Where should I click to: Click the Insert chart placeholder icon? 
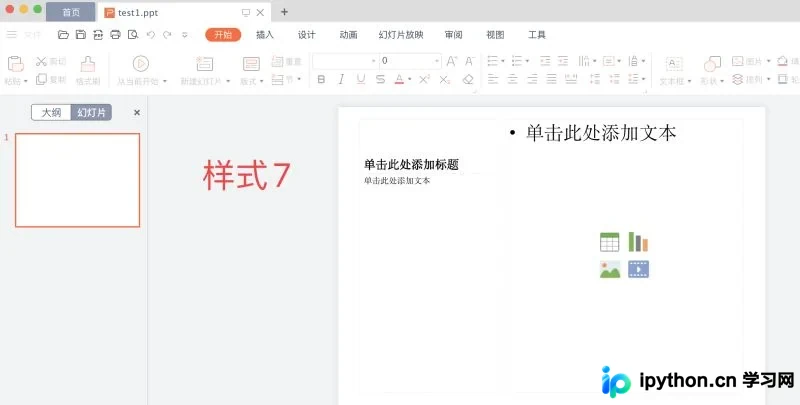pyautogui.click(x=638, y=242)
